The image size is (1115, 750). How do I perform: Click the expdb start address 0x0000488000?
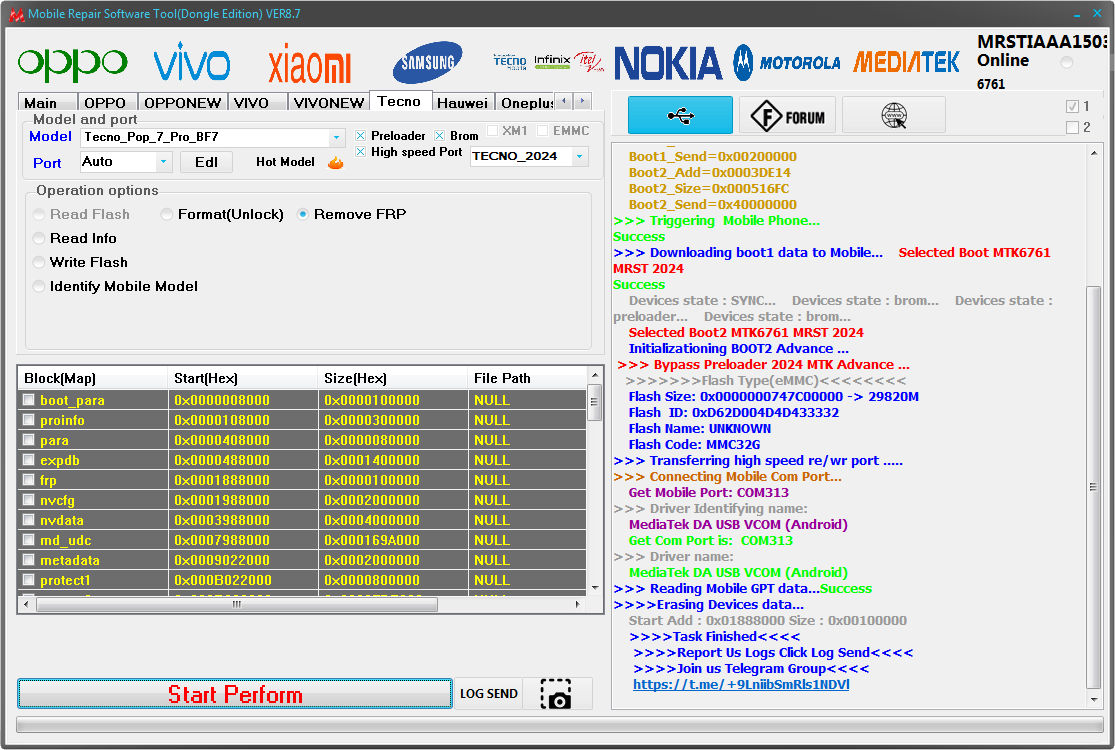click(x=222, y=460)
